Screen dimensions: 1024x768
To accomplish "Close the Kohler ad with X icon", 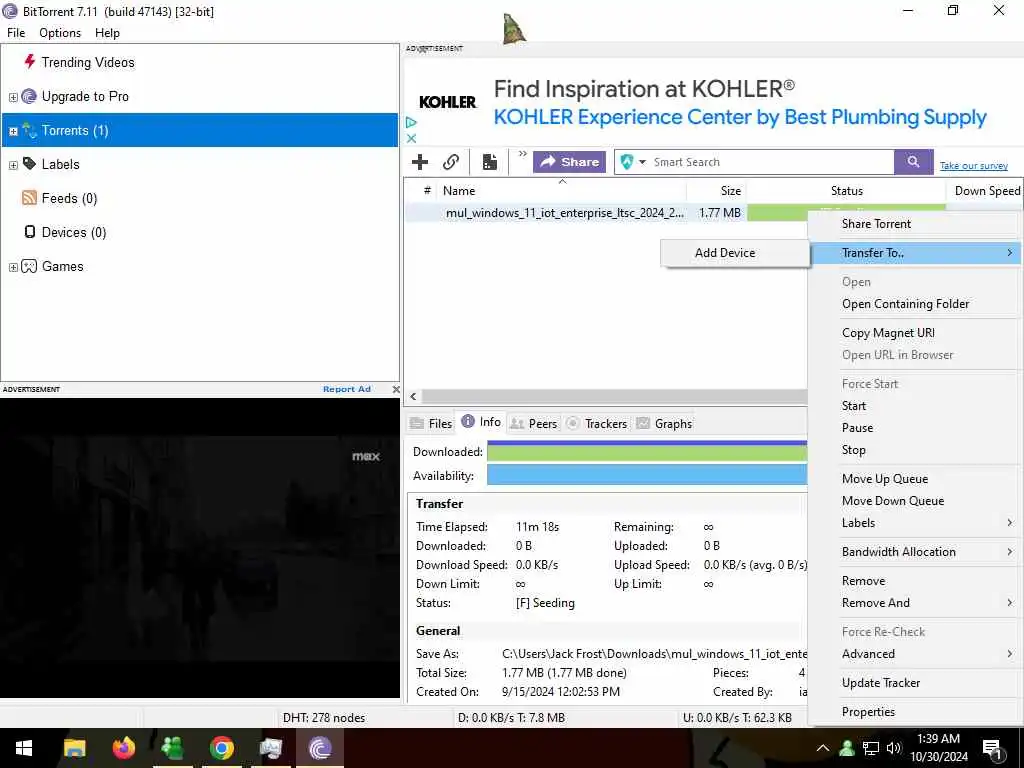I will (x=411, y=138).
